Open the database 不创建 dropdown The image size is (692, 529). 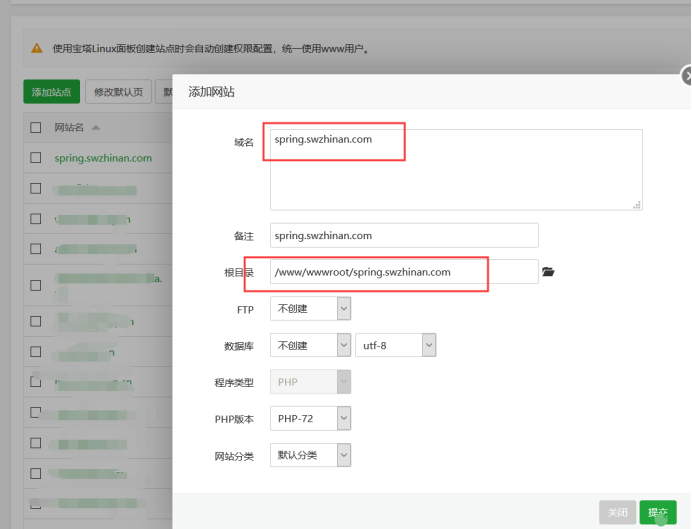[x=311, y=346]
